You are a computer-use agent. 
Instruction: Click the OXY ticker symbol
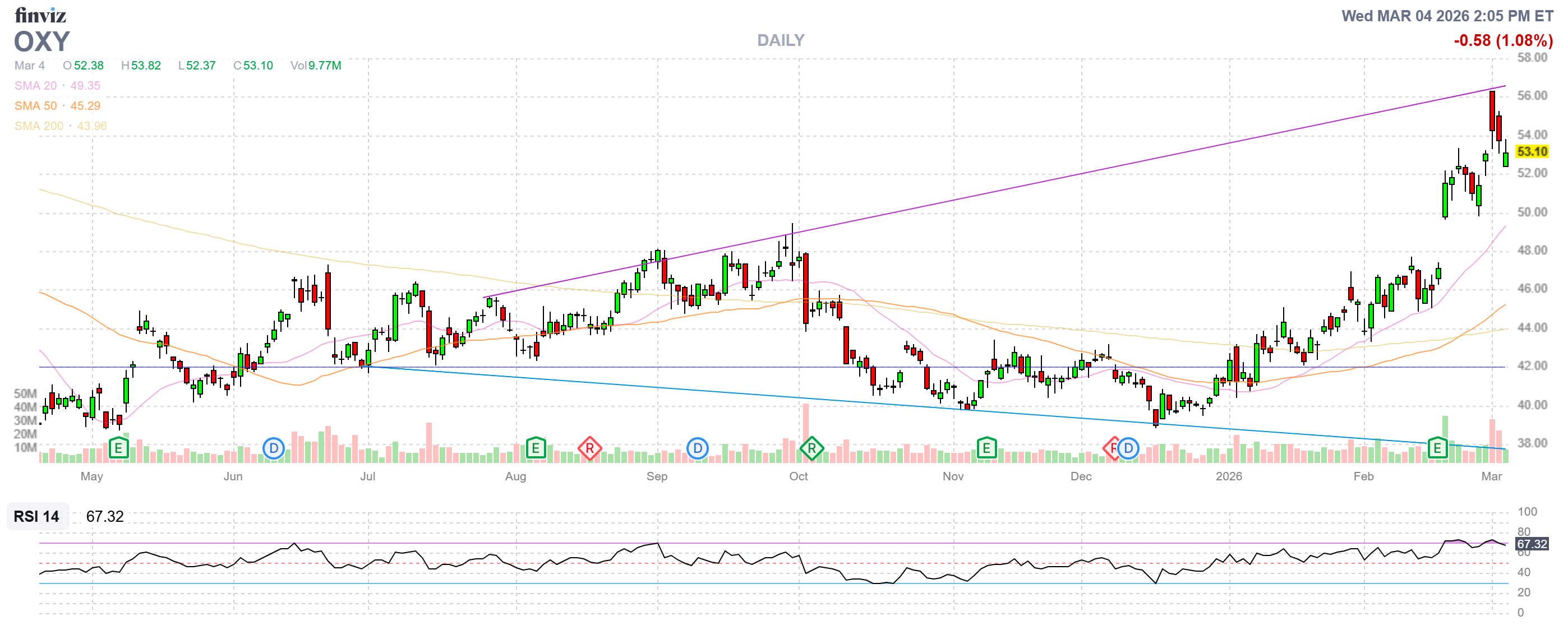coord(42,41)
